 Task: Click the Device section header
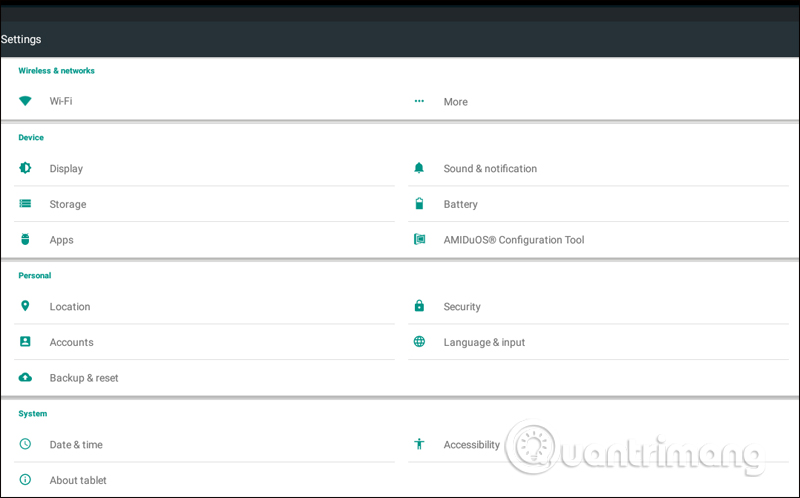[31, 137]
